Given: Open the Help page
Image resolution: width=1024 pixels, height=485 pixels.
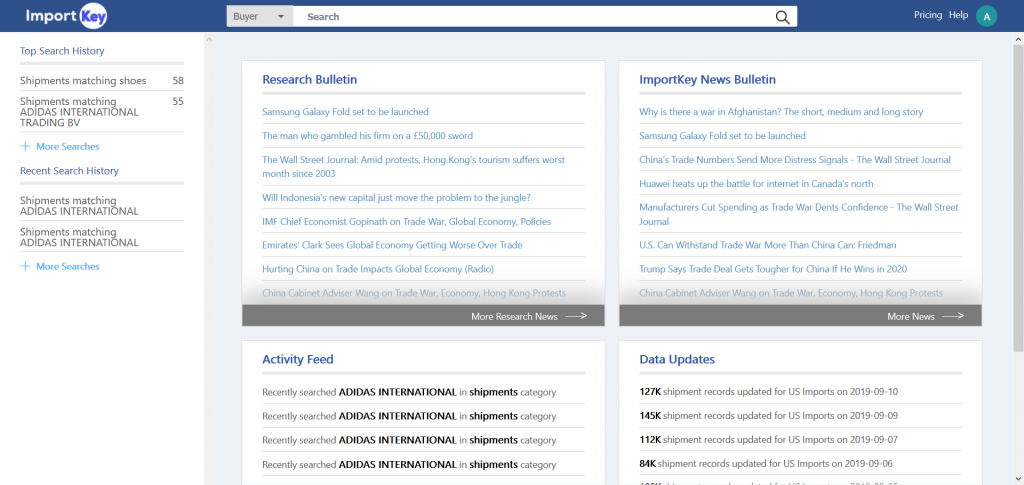Looking at the screenshot, I should [x=959, y=15].
